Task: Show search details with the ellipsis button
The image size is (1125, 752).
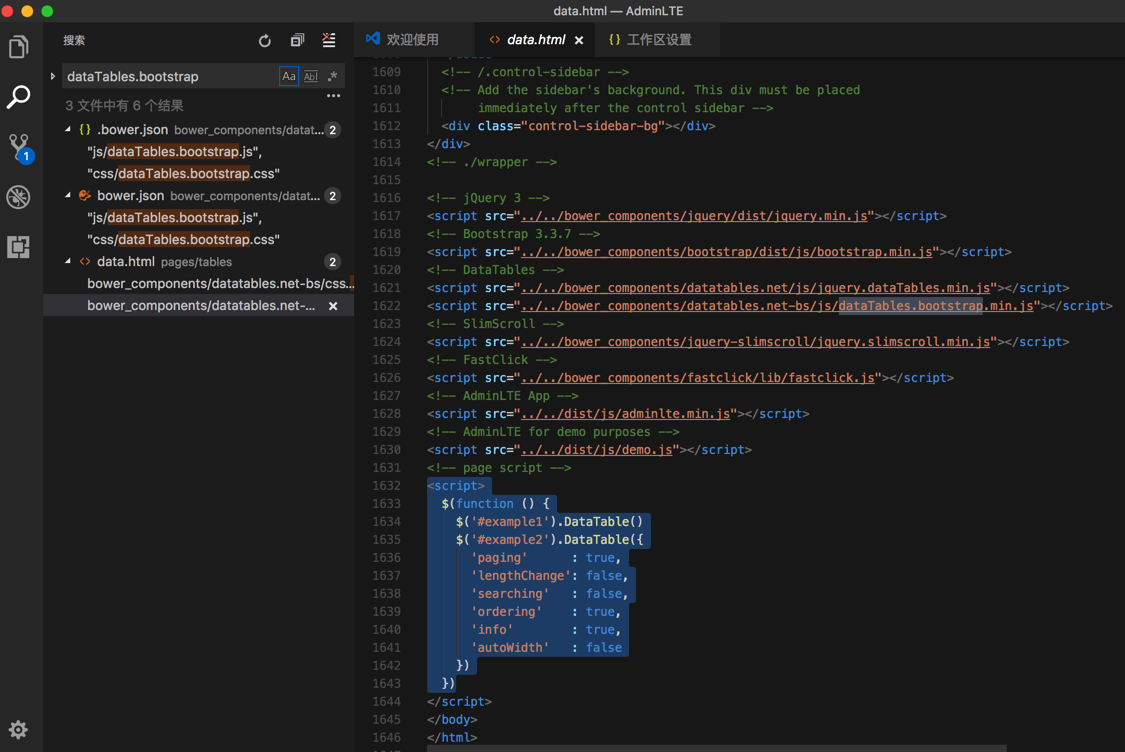Action: [x=333, y=97]
